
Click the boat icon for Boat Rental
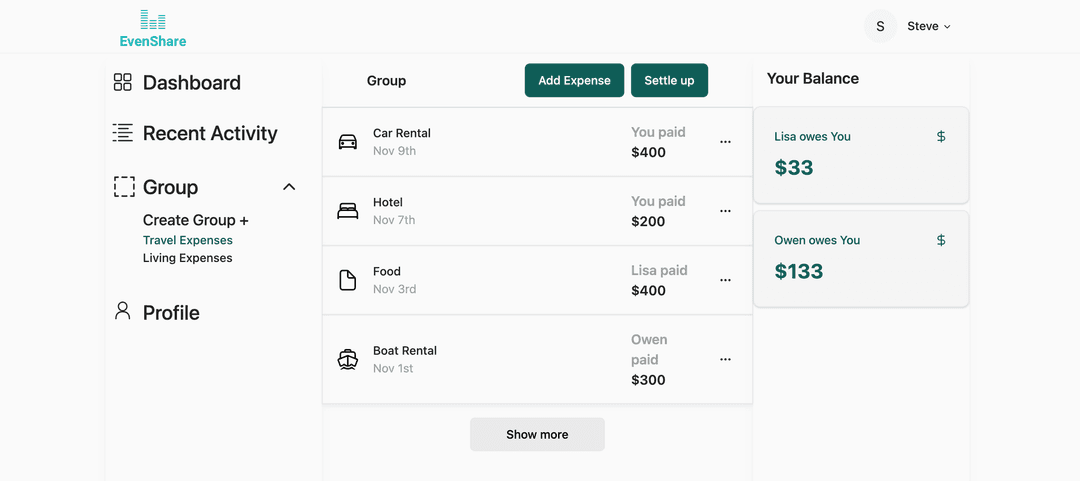tap(348, 359)
